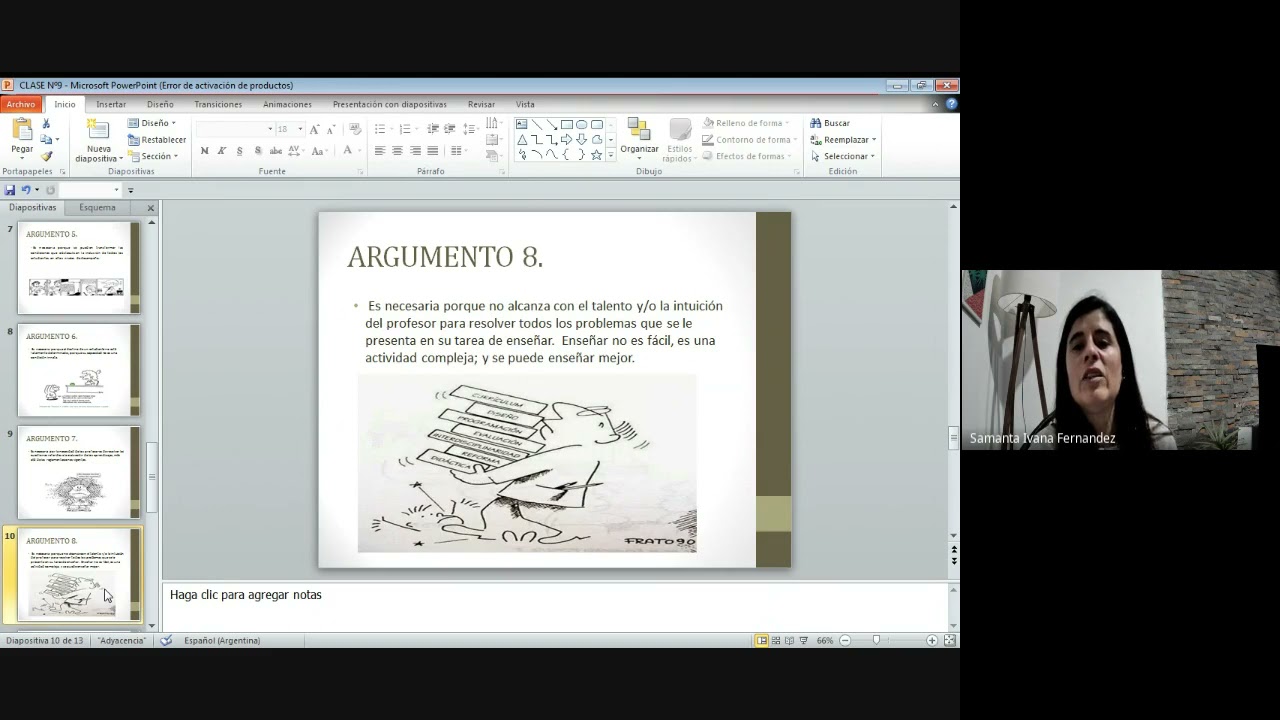Click Español (Argentina) language indicator

point(222,640)
